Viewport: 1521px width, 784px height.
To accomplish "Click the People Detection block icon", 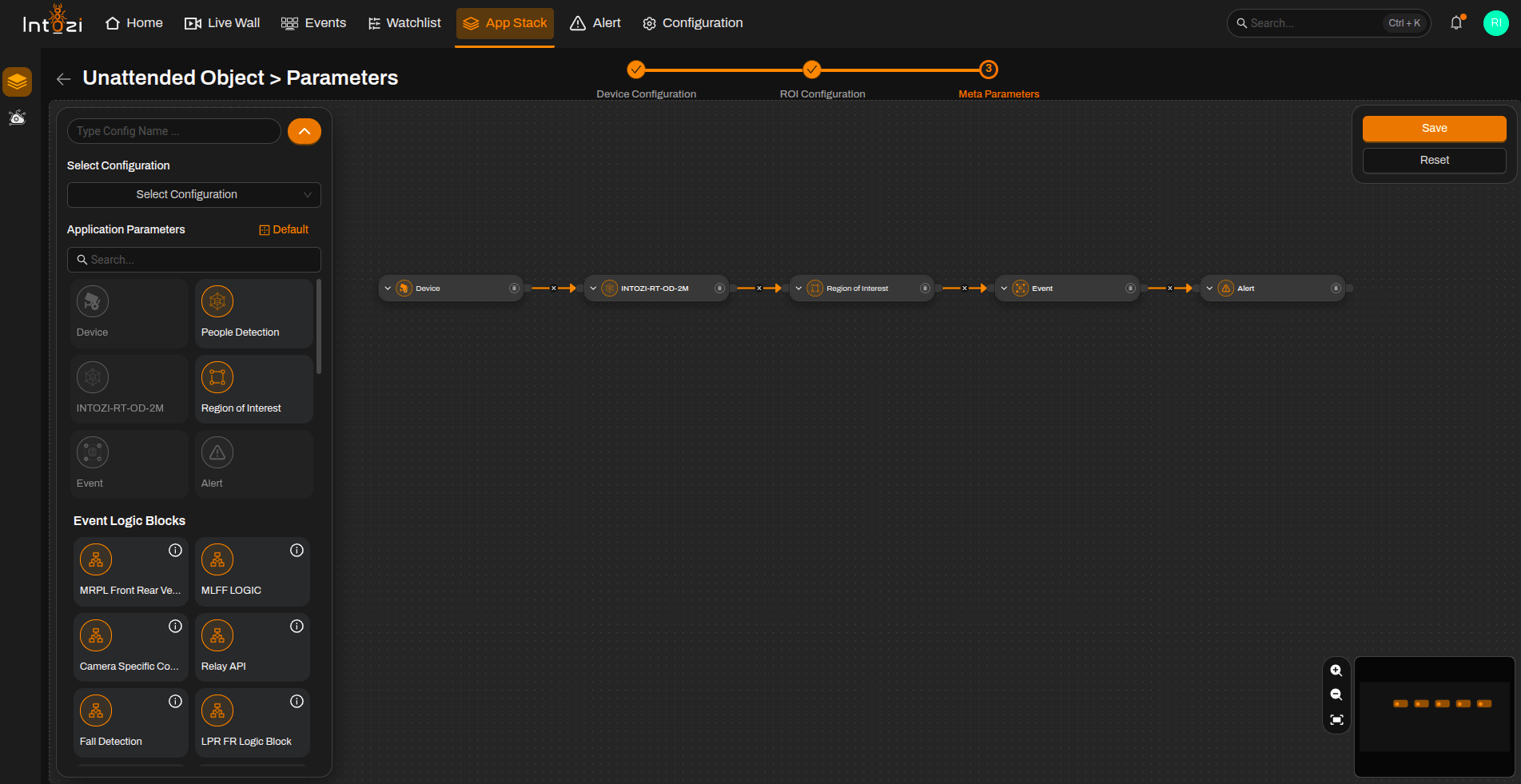I will (x=217, y=301).
